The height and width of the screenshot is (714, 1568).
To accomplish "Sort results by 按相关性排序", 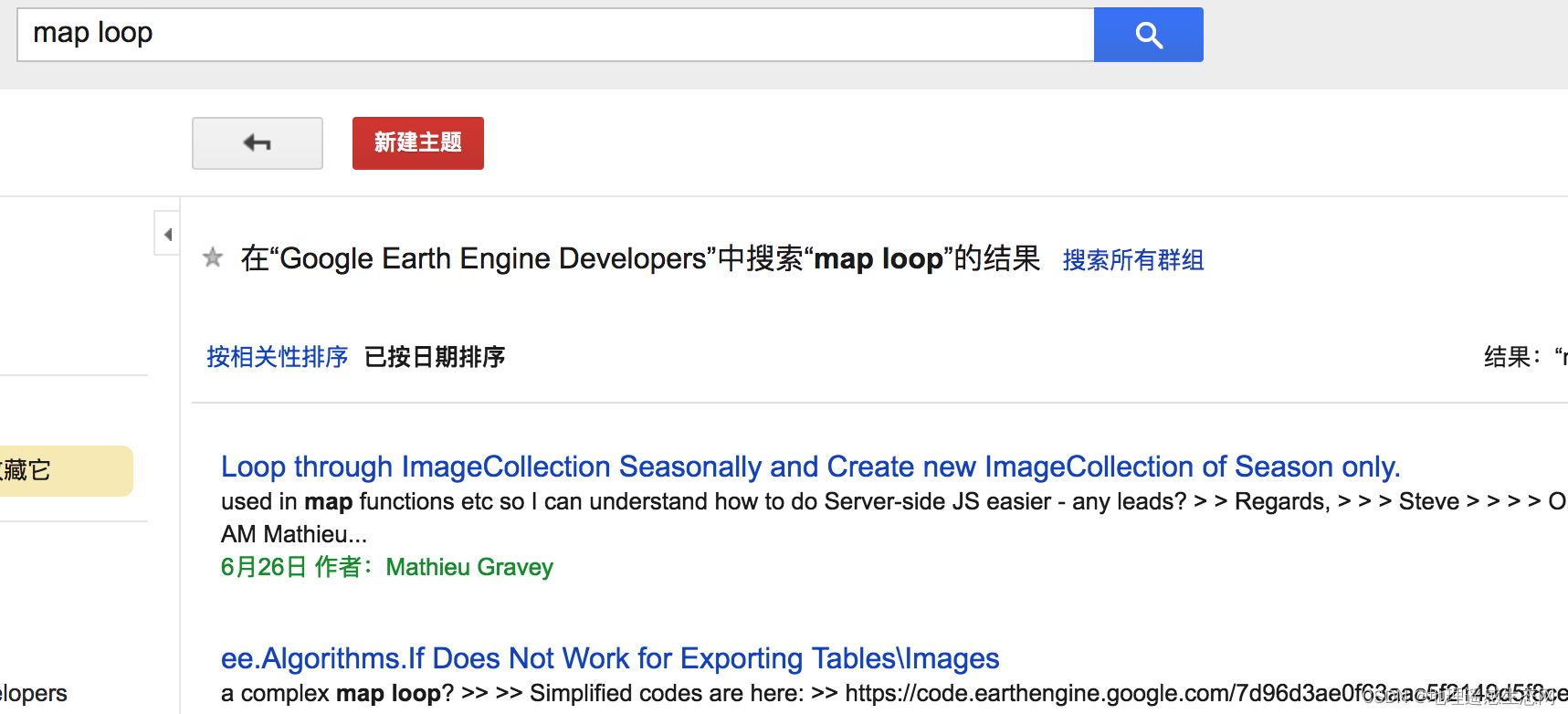I will (x=278, y=357).
